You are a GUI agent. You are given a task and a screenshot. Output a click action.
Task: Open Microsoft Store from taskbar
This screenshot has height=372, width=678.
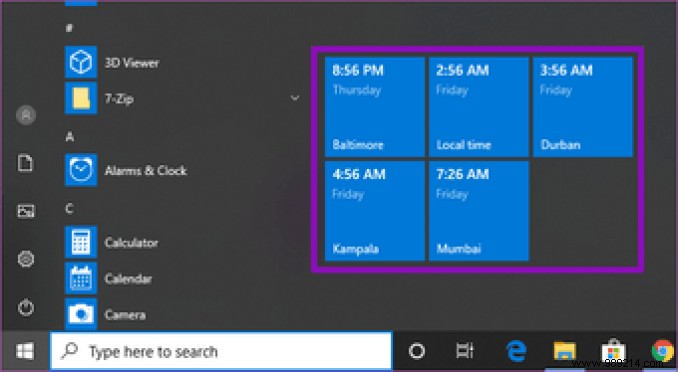point(613,351)
